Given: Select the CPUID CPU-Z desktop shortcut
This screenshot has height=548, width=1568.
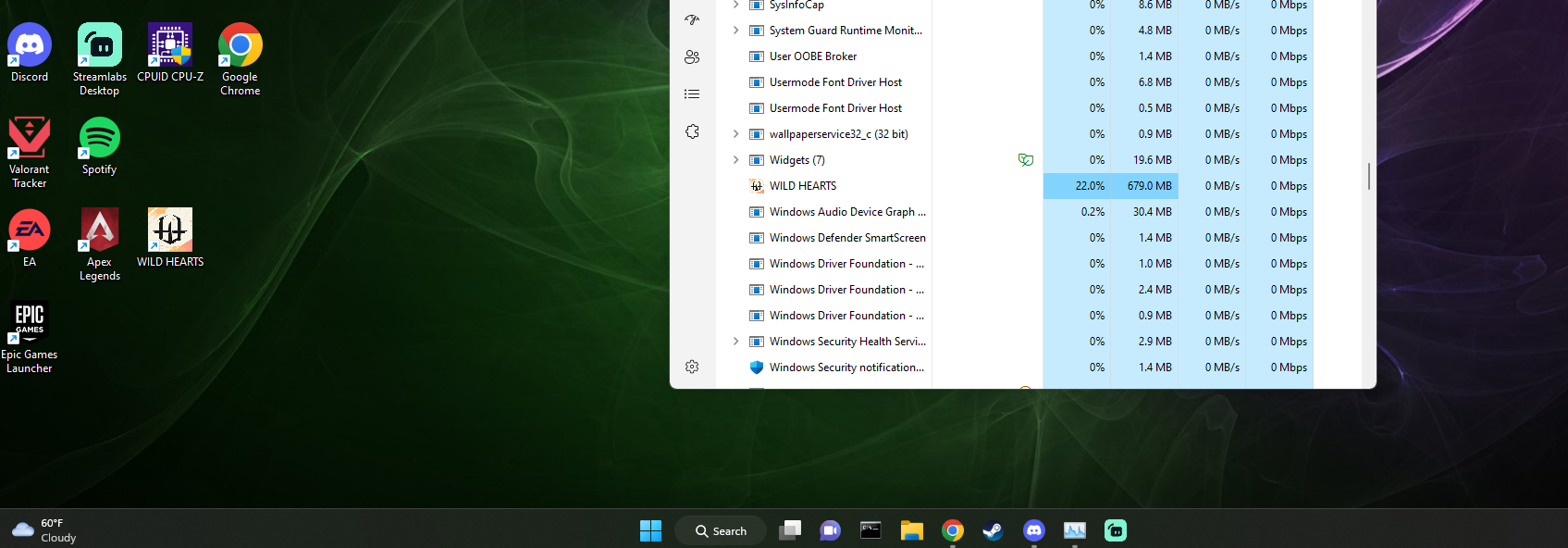Looking at the screenshot, I should (170, 54).
